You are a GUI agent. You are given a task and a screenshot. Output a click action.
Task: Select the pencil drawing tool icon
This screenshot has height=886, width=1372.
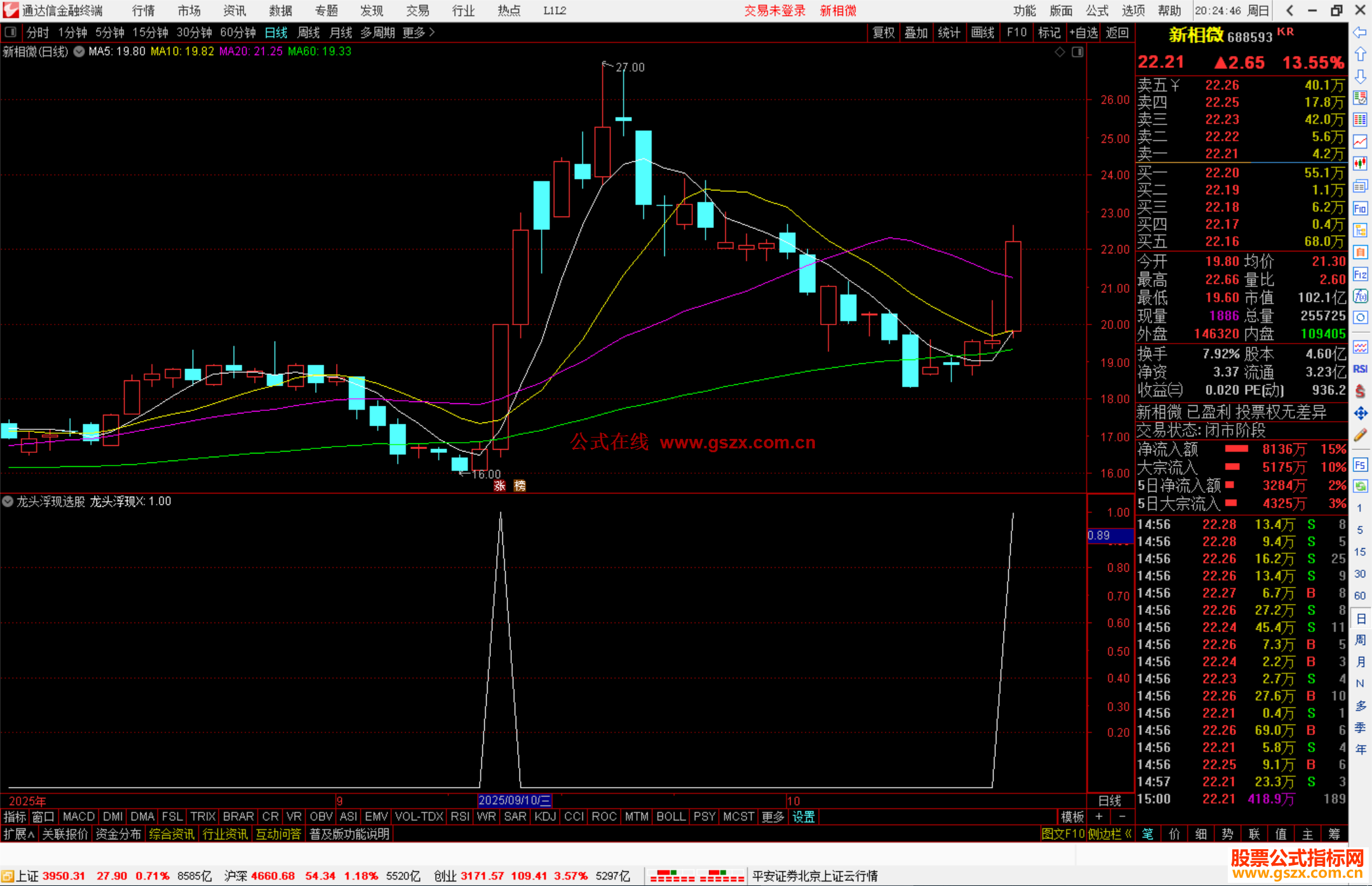tap(1360, 435)
